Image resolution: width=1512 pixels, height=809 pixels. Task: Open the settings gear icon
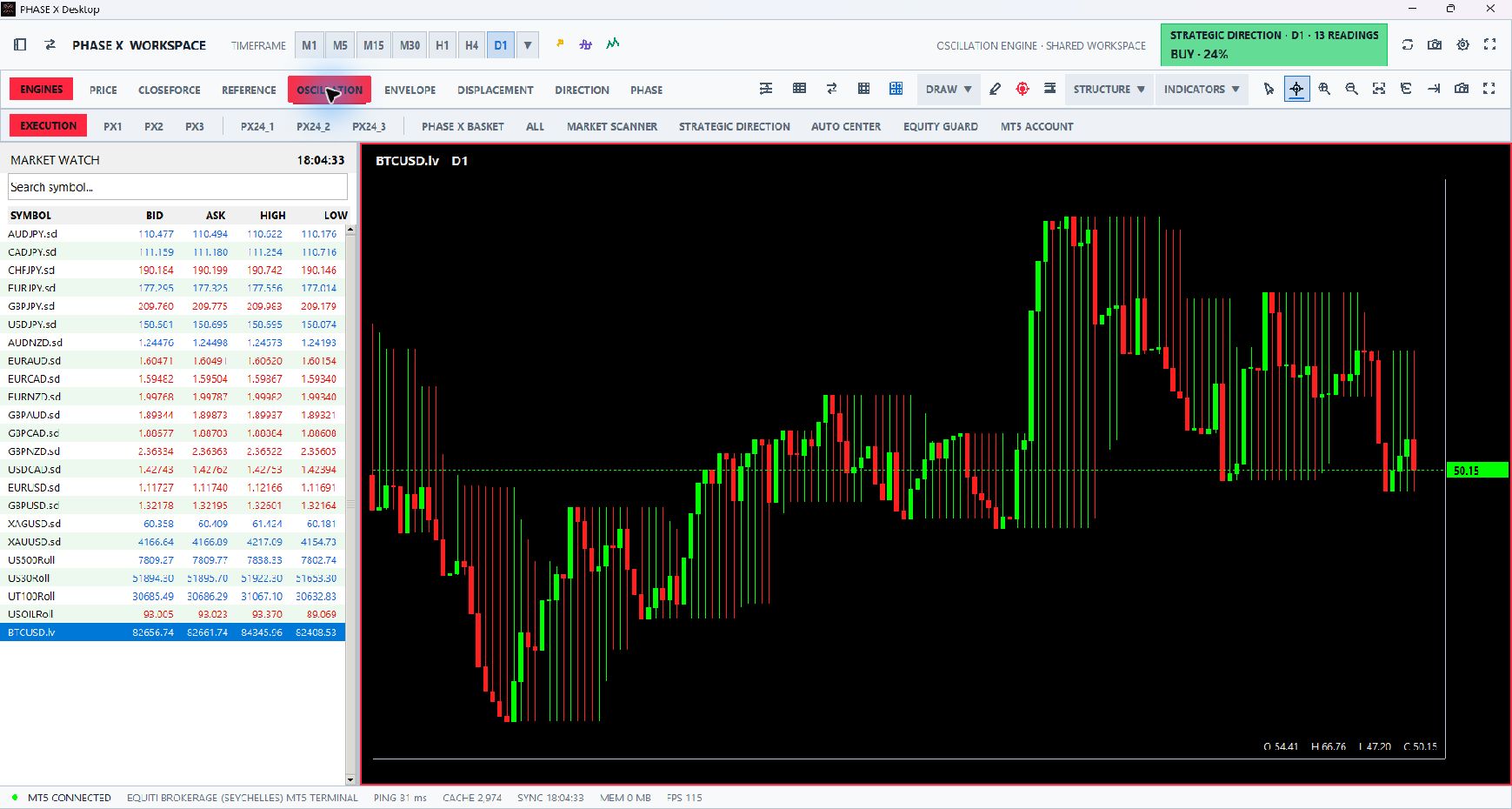pyautogui.click(x=1463, y=44)
